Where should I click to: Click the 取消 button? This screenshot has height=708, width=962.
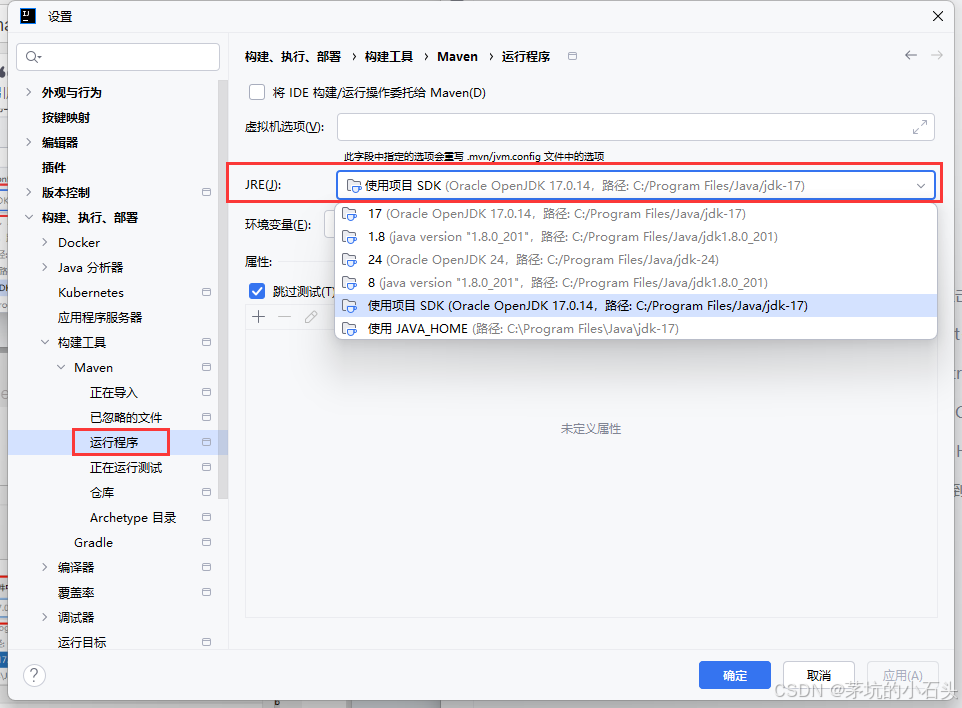(818, 675)
